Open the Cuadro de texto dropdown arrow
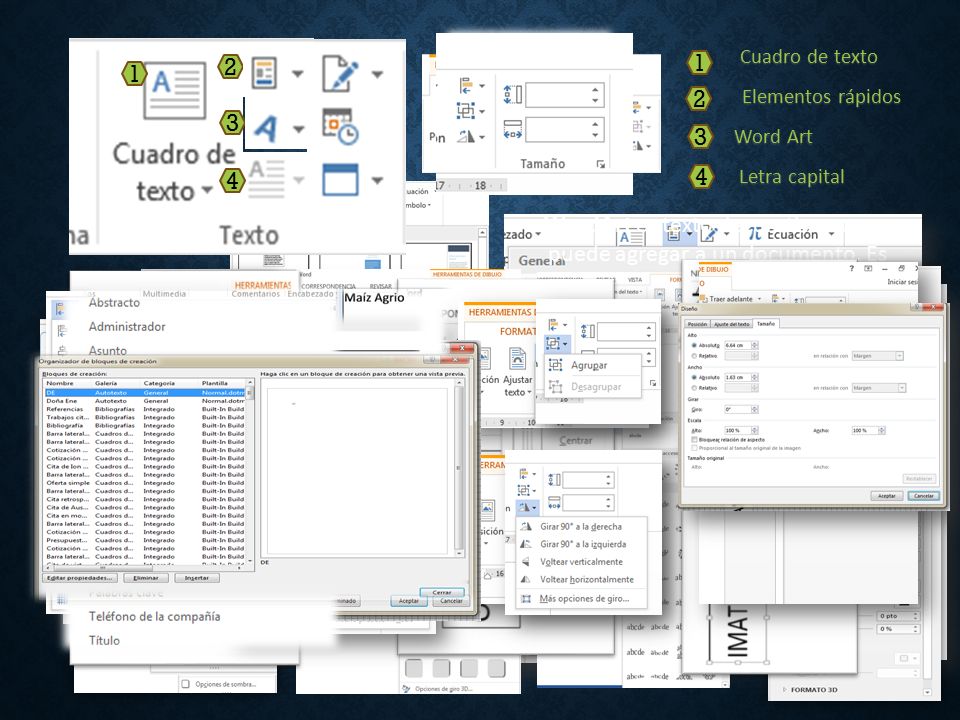This screenshot has height=720, width=960. [x=207, y=190]
